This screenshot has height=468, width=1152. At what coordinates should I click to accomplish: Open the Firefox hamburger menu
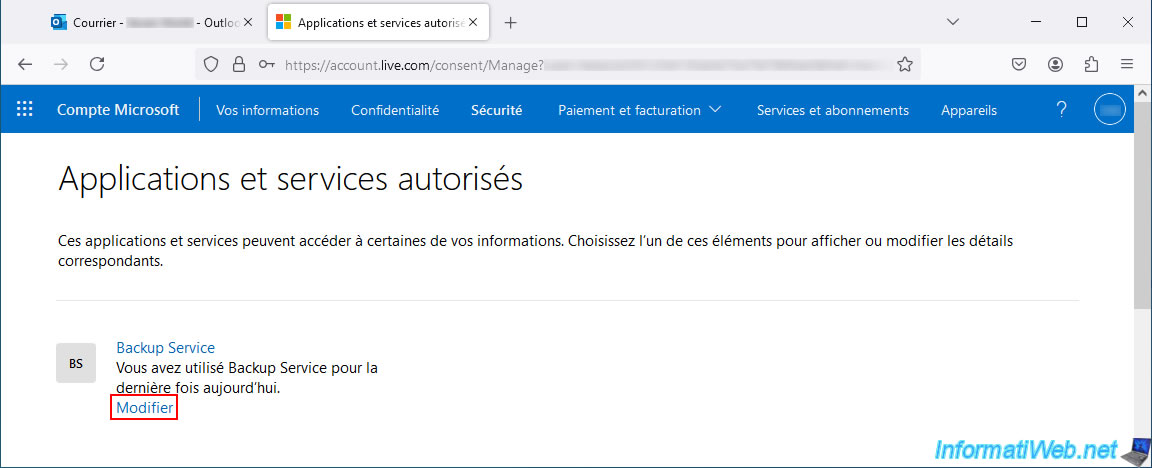[1127, 65]
